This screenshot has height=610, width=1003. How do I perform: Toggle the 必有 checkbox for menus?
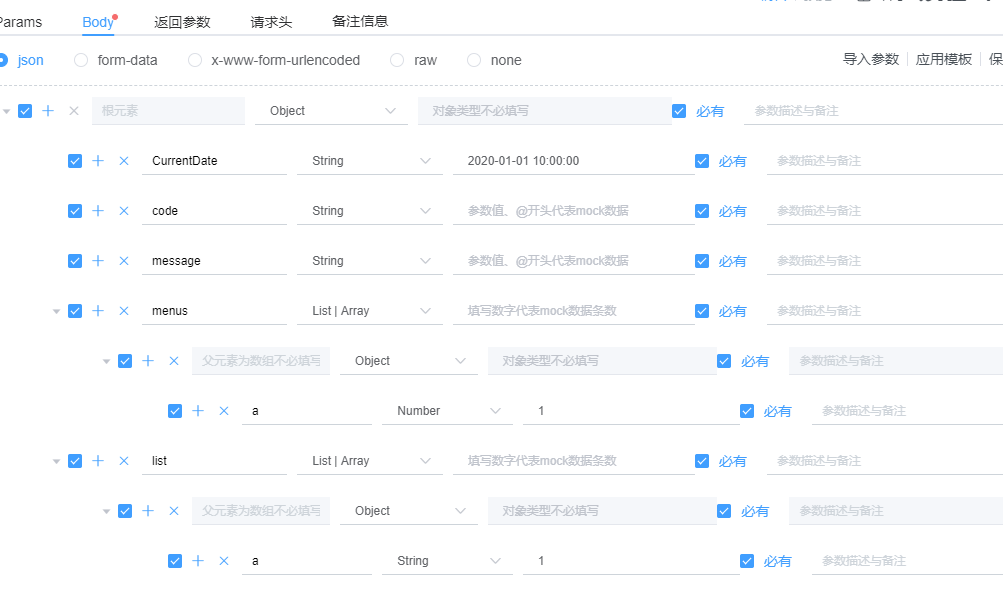point(702,310)
